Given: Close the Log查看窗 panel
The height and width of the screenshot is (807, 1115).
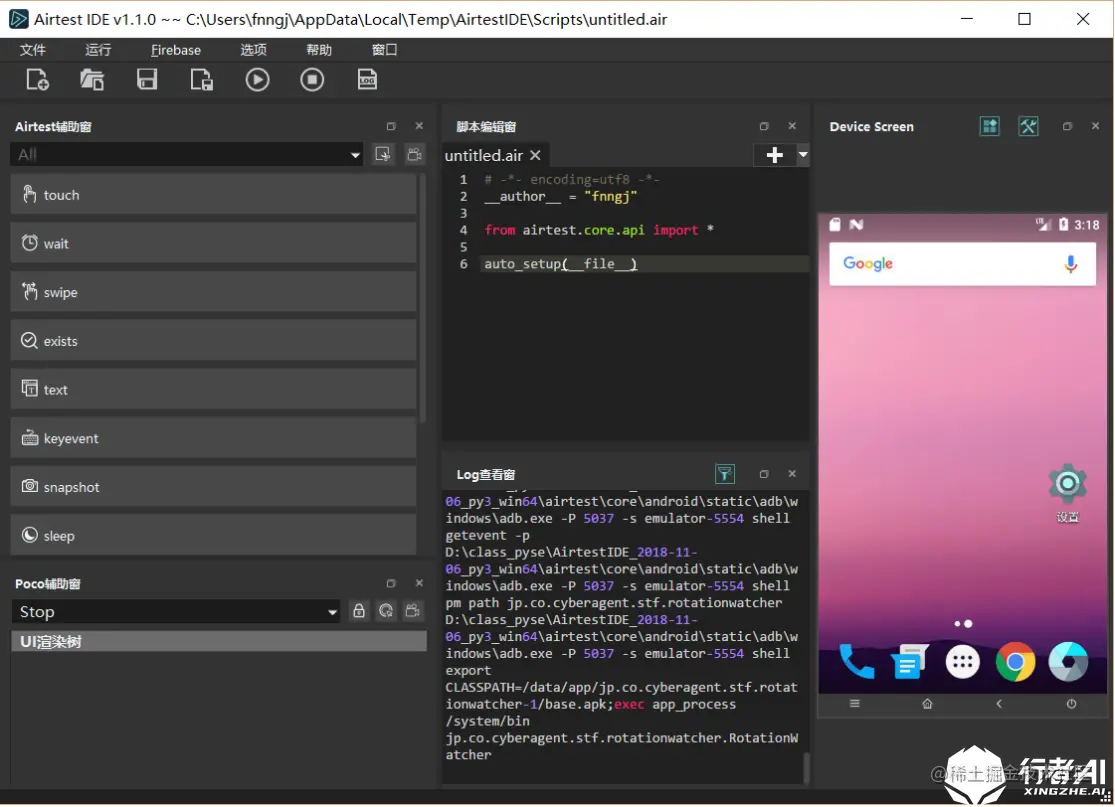Looking at the screenshot, I should pyautogui.click(x=792, y=474).
